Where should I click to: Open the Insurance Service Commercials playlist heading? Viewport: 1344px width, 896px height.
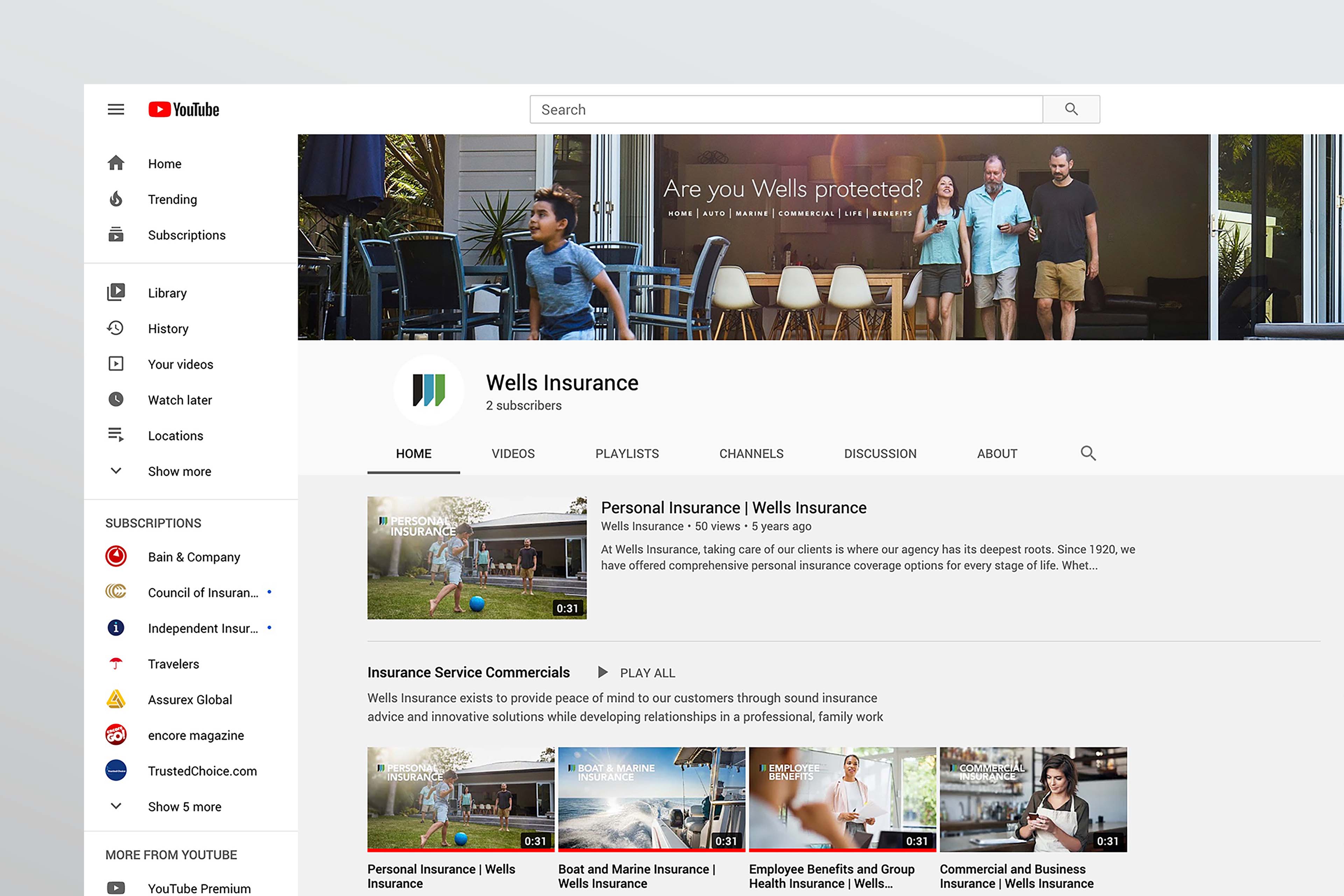pyautogui.click(x=468, y=673)
